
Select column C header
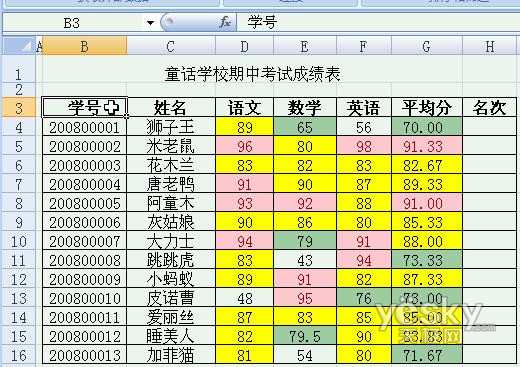point(171,46)
